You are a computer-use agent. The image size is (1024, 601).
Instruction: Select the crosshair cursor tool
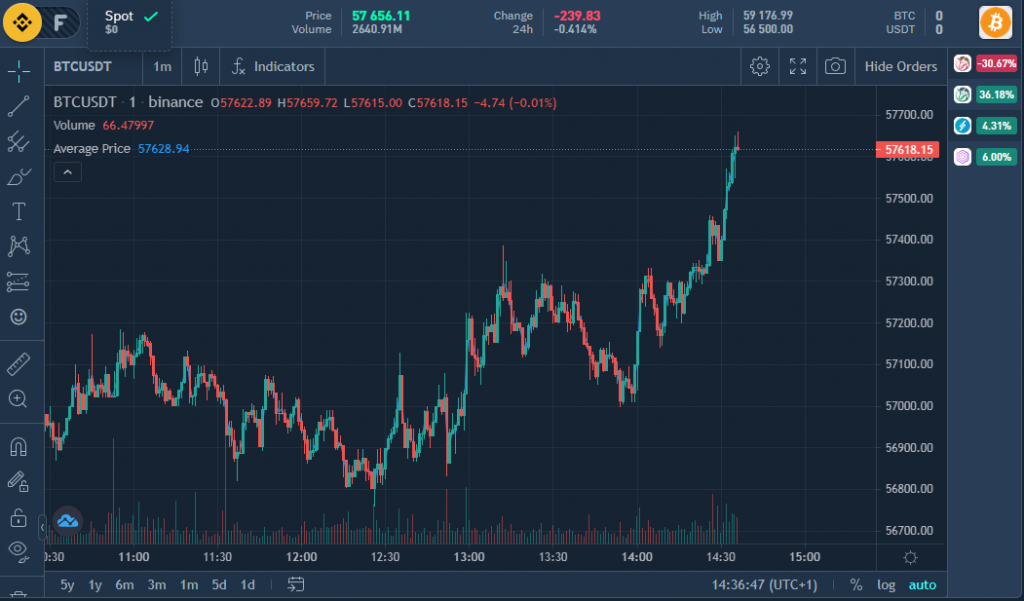[x=20, y=72]
